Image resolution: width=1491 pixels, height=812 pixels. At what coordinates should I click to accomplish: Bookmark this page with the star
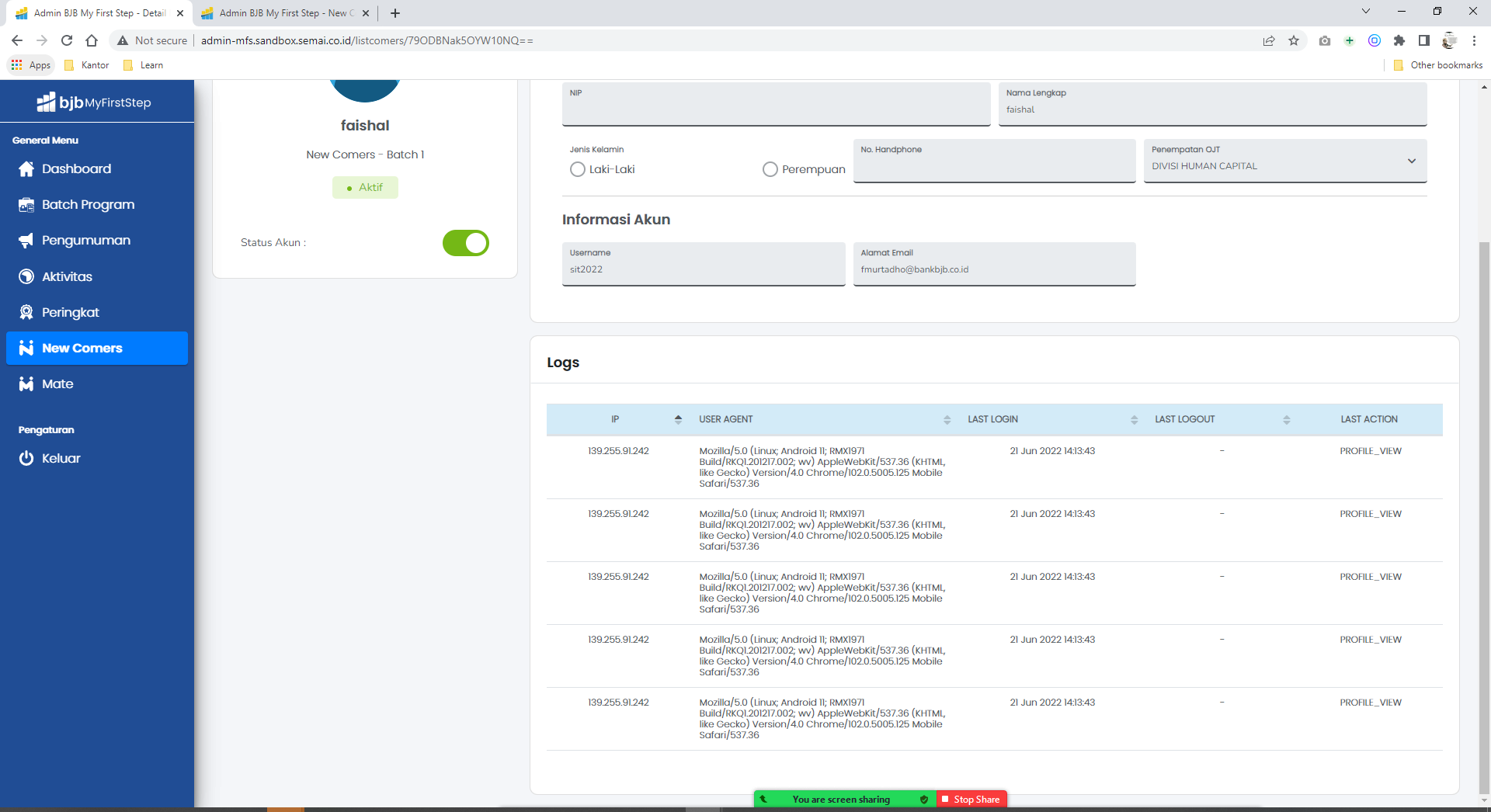point(1294,40)
